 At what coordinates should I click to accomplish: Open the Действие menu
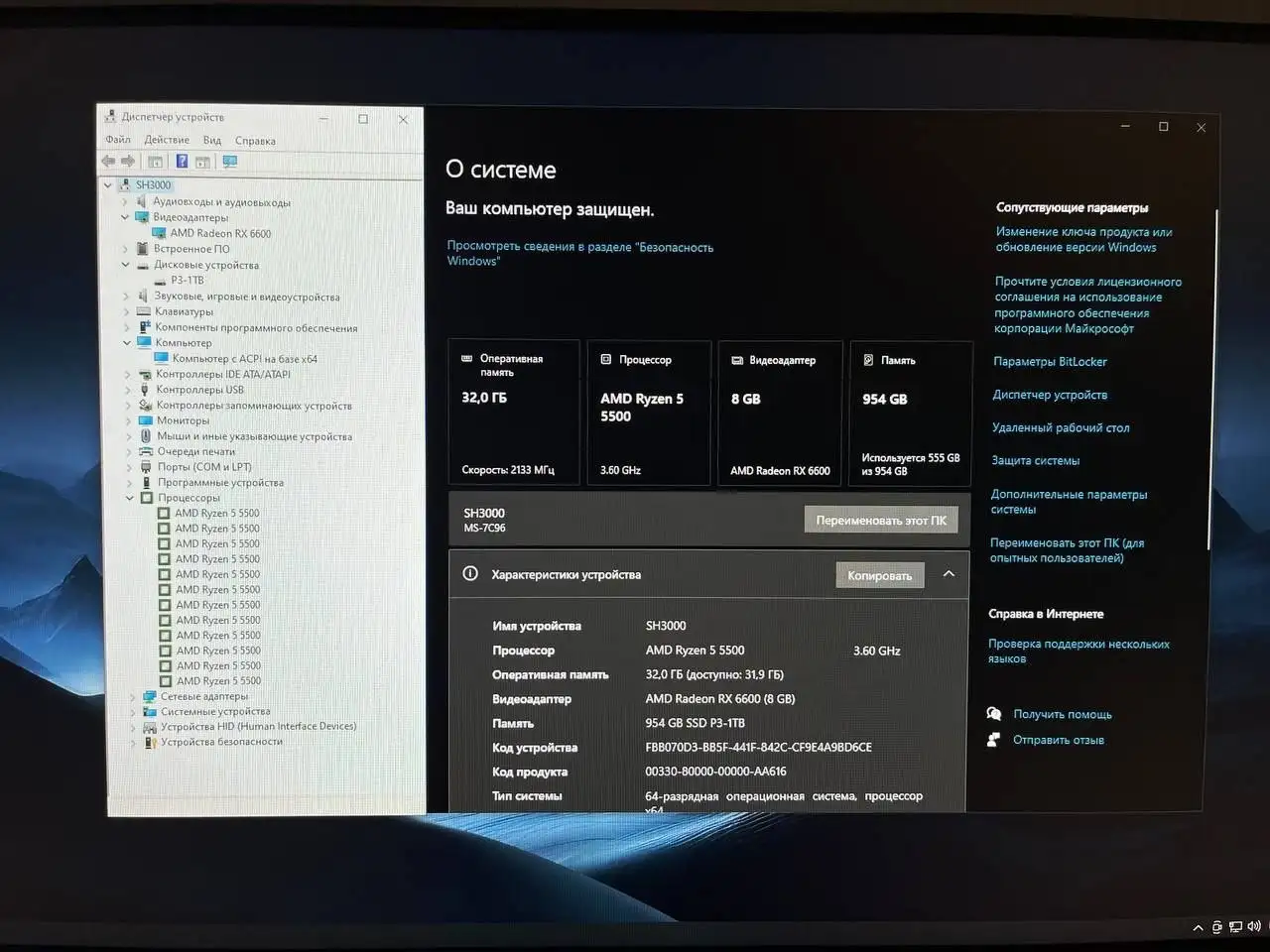tap(167, 140)
